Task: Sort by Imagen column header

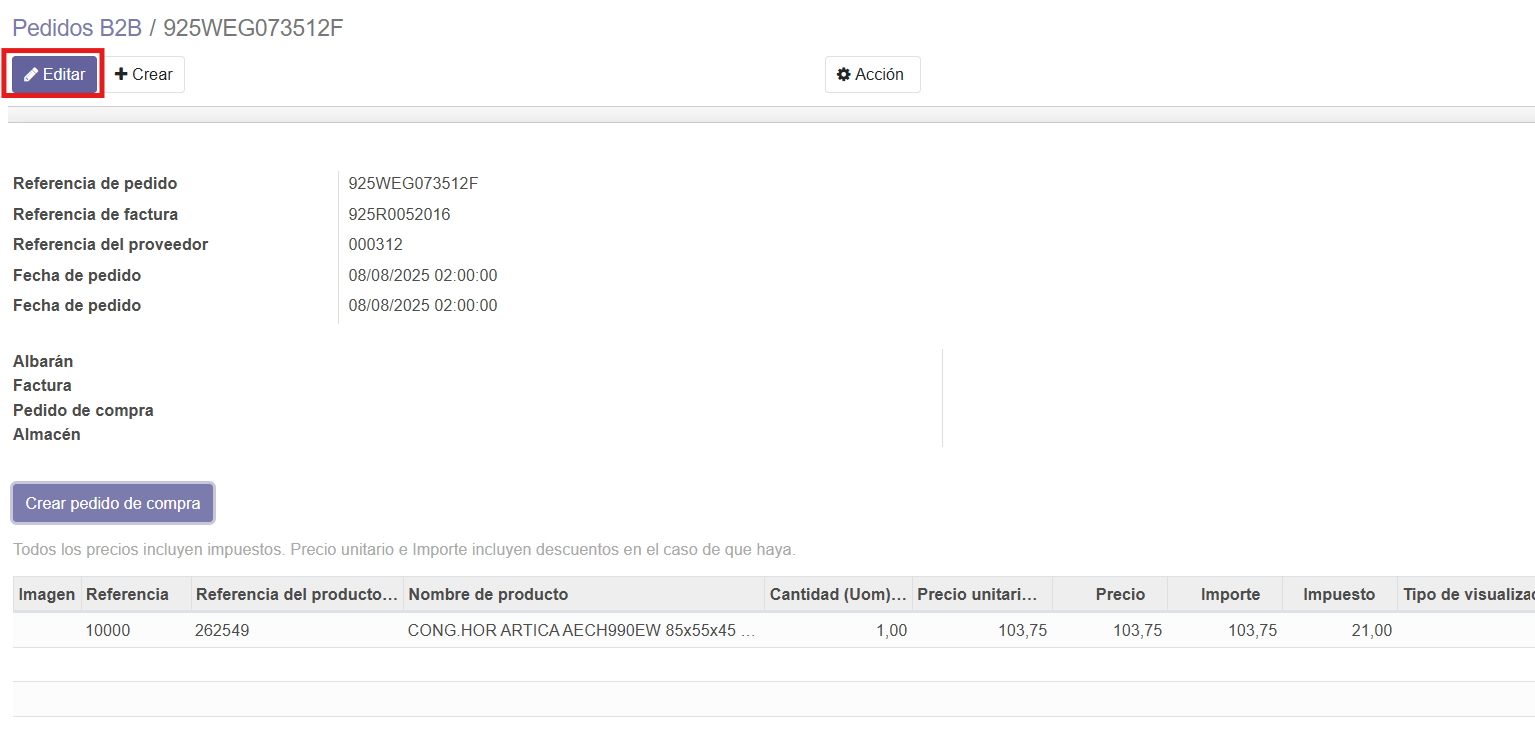Action: pos(47,594)
